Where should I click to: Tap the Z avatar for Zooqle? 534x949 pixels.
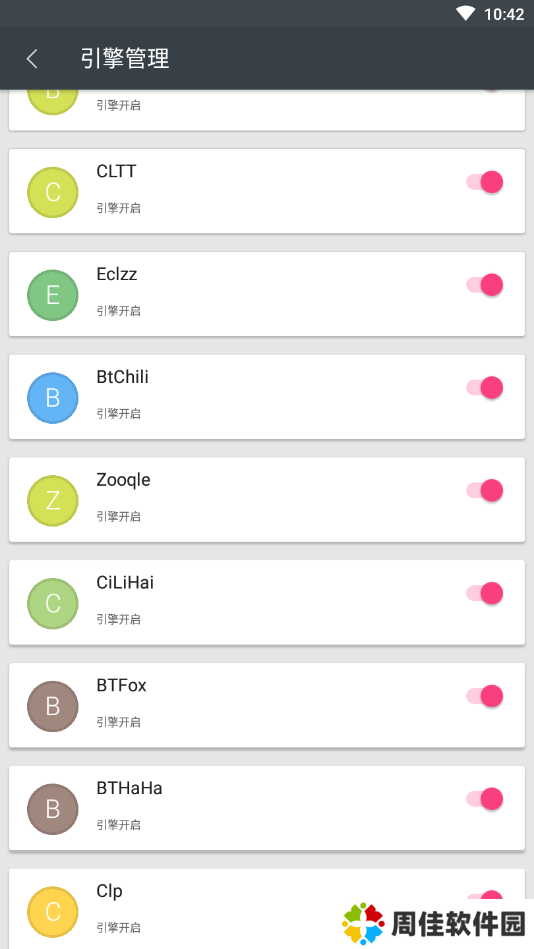tap(53, 501)
